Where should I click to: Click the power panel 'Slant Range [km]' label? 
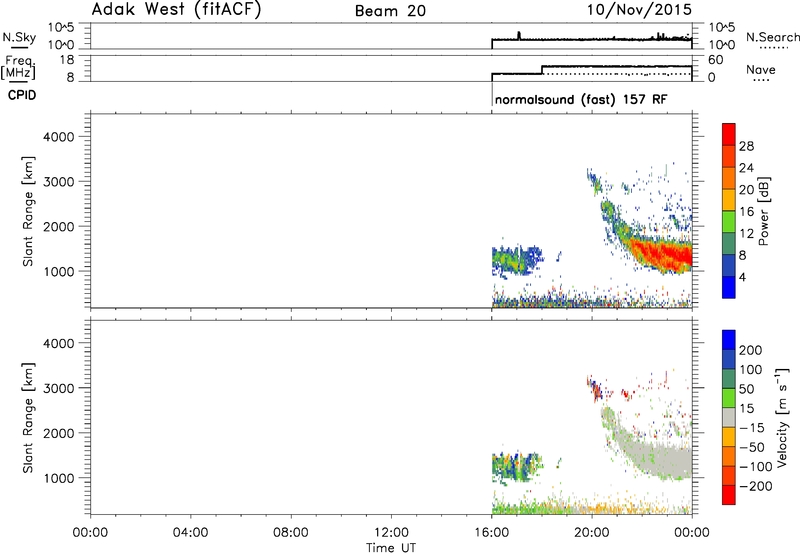(28, 211)
